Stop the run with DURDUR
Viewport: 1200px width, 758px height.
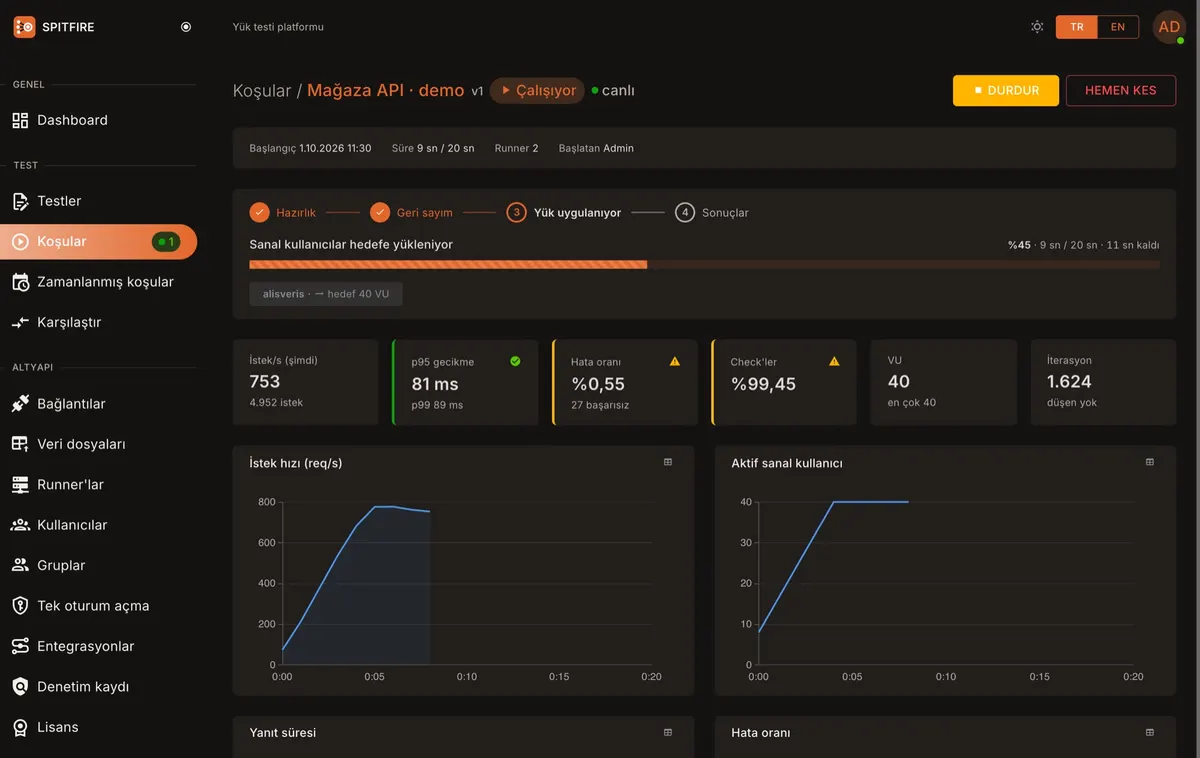[1006, 90]
